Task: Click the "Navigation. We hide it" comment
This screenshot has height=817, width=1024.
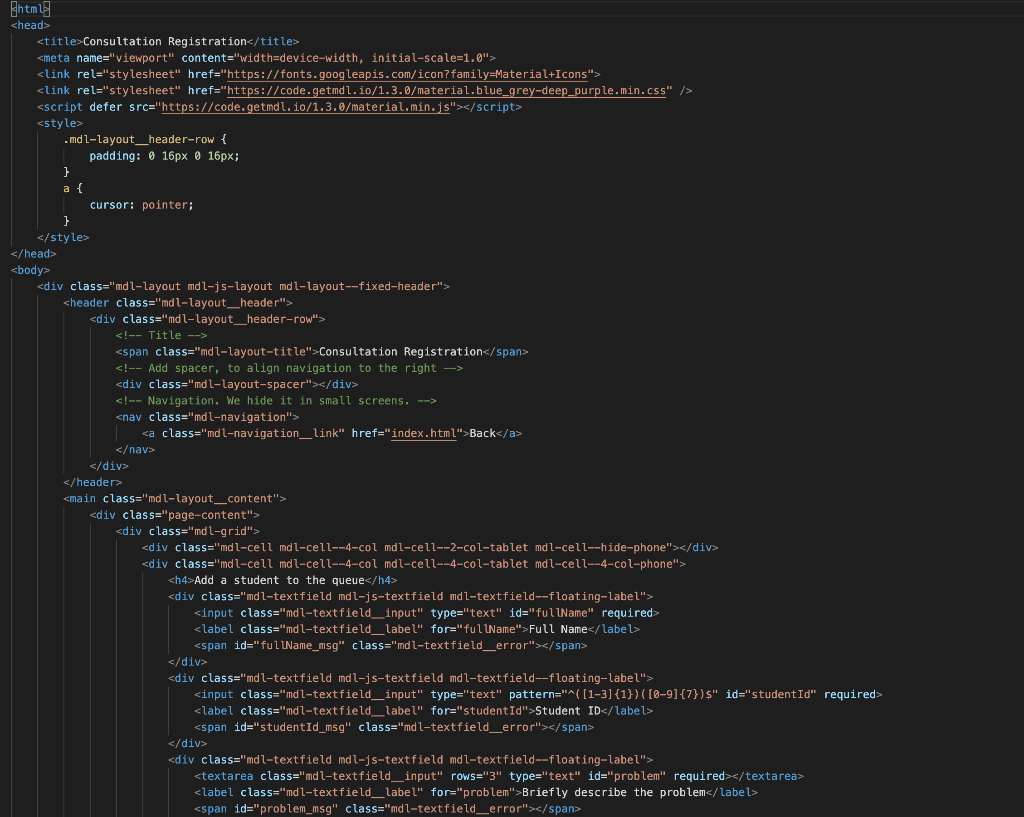Action: pos(276,401)
